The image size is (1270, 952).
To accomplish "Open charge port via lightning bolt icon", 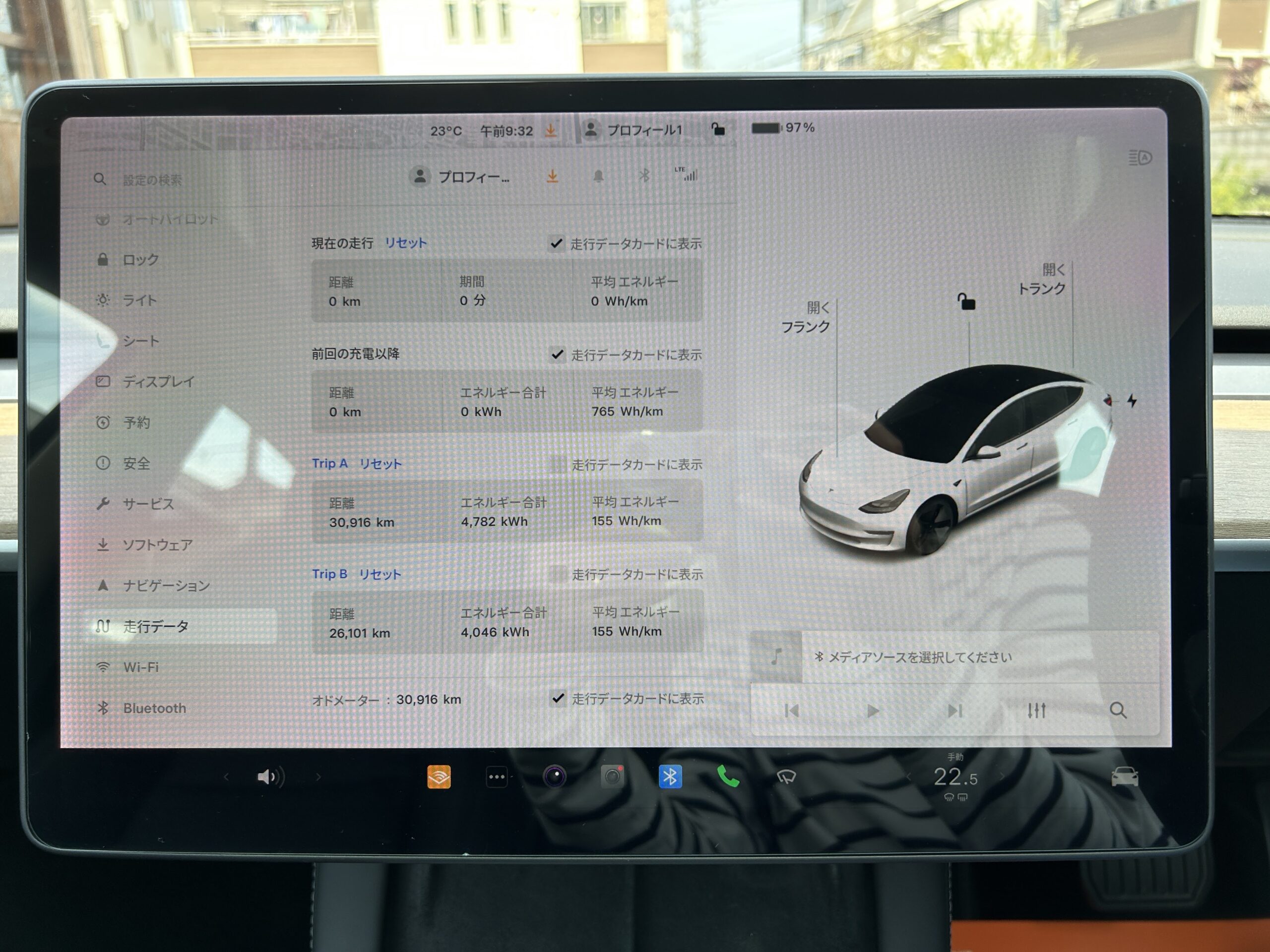I will [x=1132, y=401].
